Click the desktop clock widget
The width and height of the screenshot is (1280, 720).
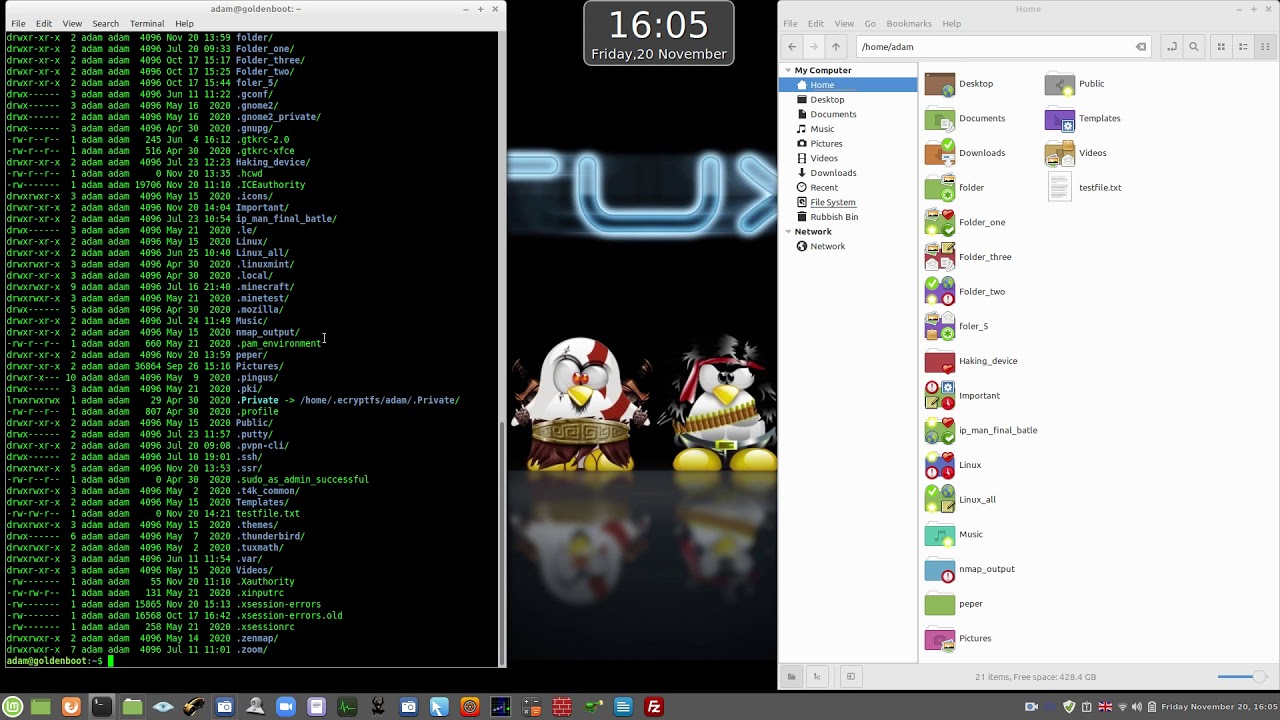(659, 33)
